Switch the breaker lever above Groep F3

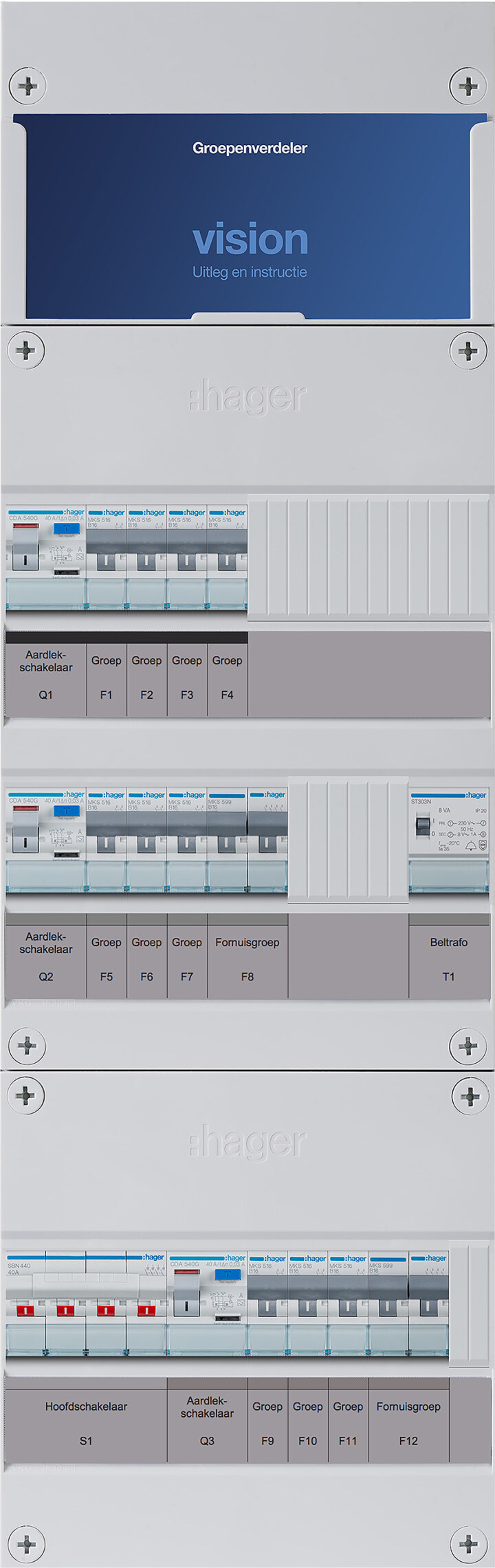point(187,561)
